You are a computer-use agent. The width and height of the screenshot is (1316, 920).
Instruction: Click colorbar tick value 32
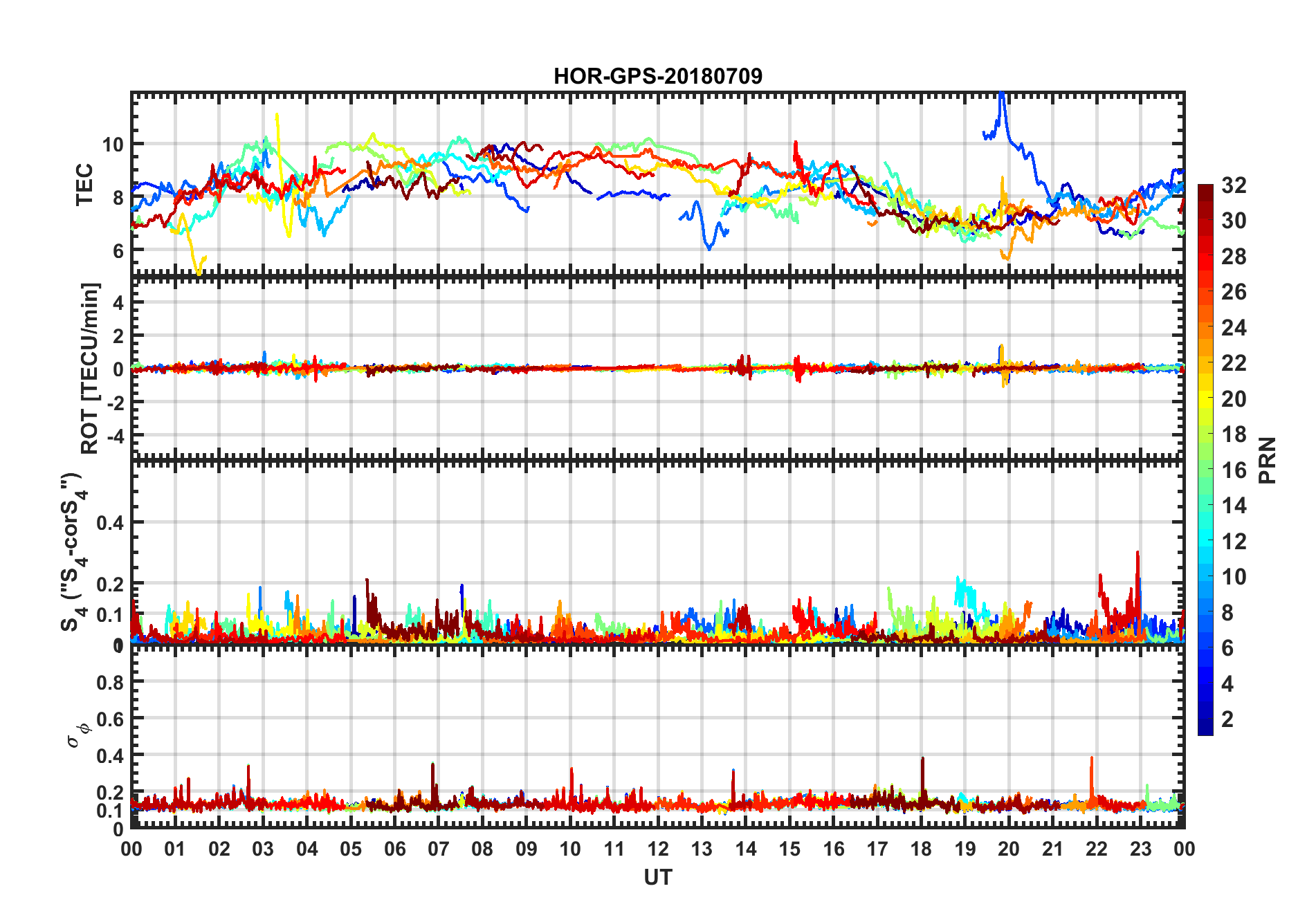[1234, 185]
